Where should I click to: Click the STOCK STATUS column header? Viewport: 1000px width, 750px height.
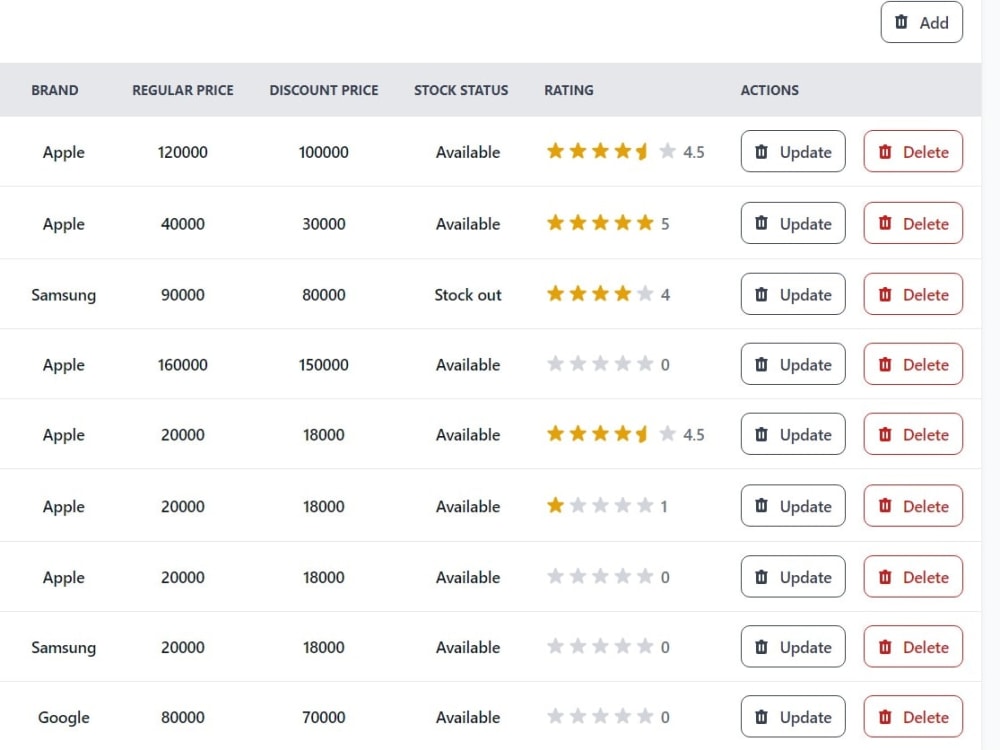pos(461,90)
